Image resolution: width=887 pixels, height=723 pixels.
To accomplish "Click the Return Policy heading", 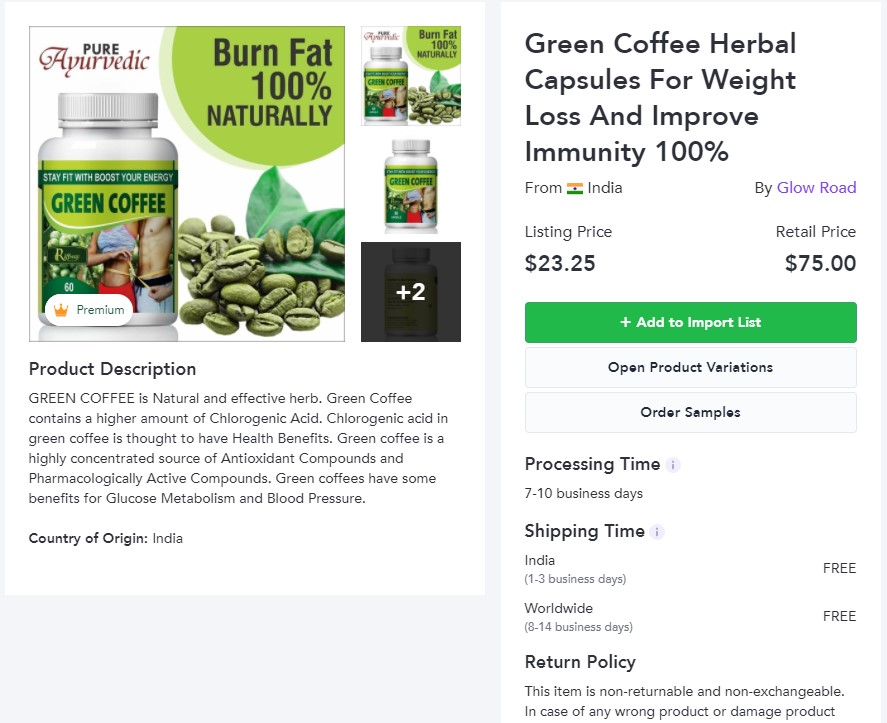I will (580, 662).
